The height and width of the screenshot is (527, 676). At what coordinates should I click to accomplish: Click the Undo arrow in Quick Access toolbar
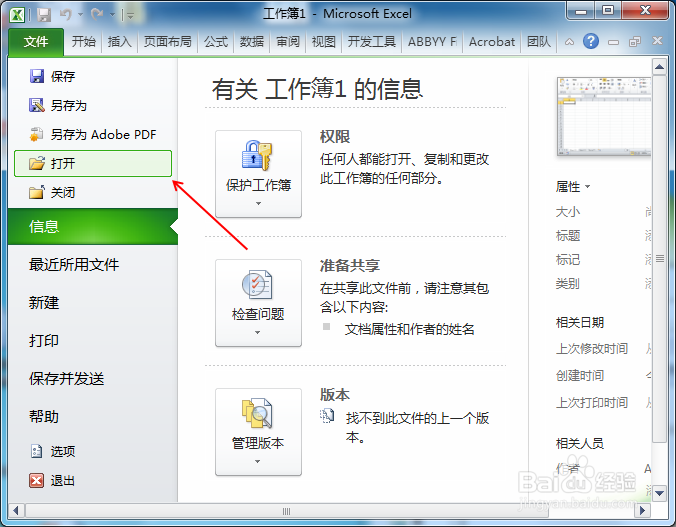[x=66, y=14]
